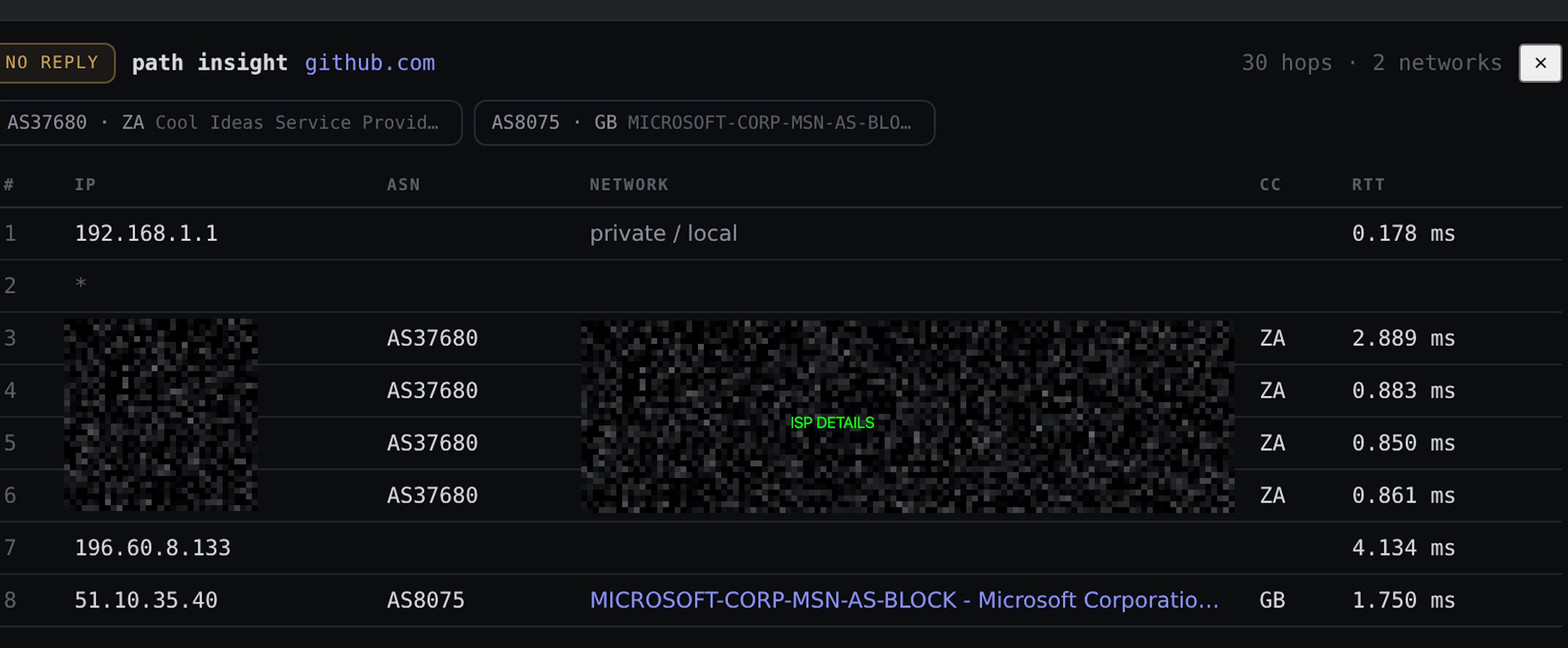Click the AS37680 cell in the 2.889 ms row
This screenshot has width=1568, height=648.
pos(432,338)
